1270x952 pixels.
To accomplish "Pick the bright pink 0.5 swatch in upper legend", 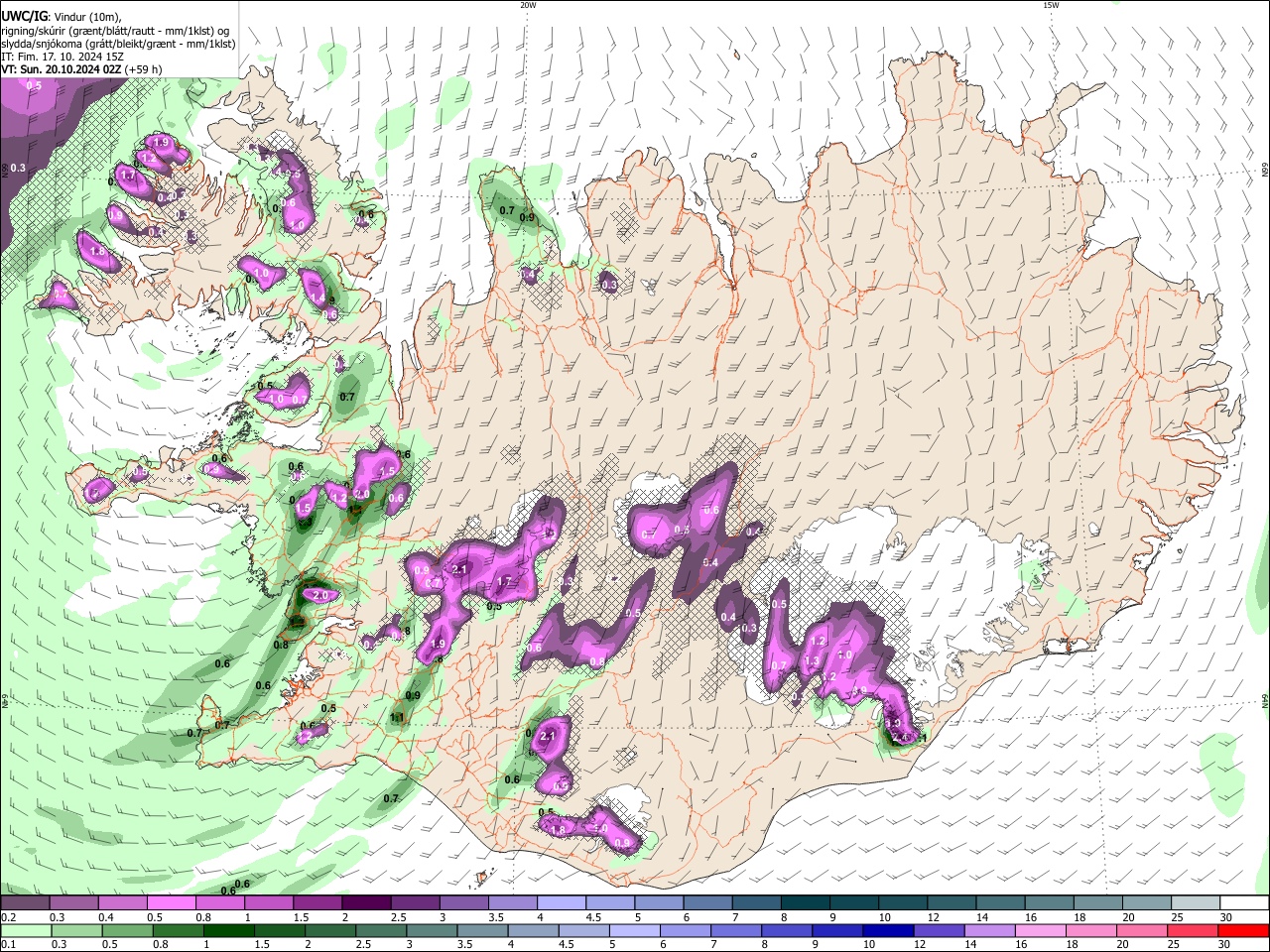I will coord(172,903).
